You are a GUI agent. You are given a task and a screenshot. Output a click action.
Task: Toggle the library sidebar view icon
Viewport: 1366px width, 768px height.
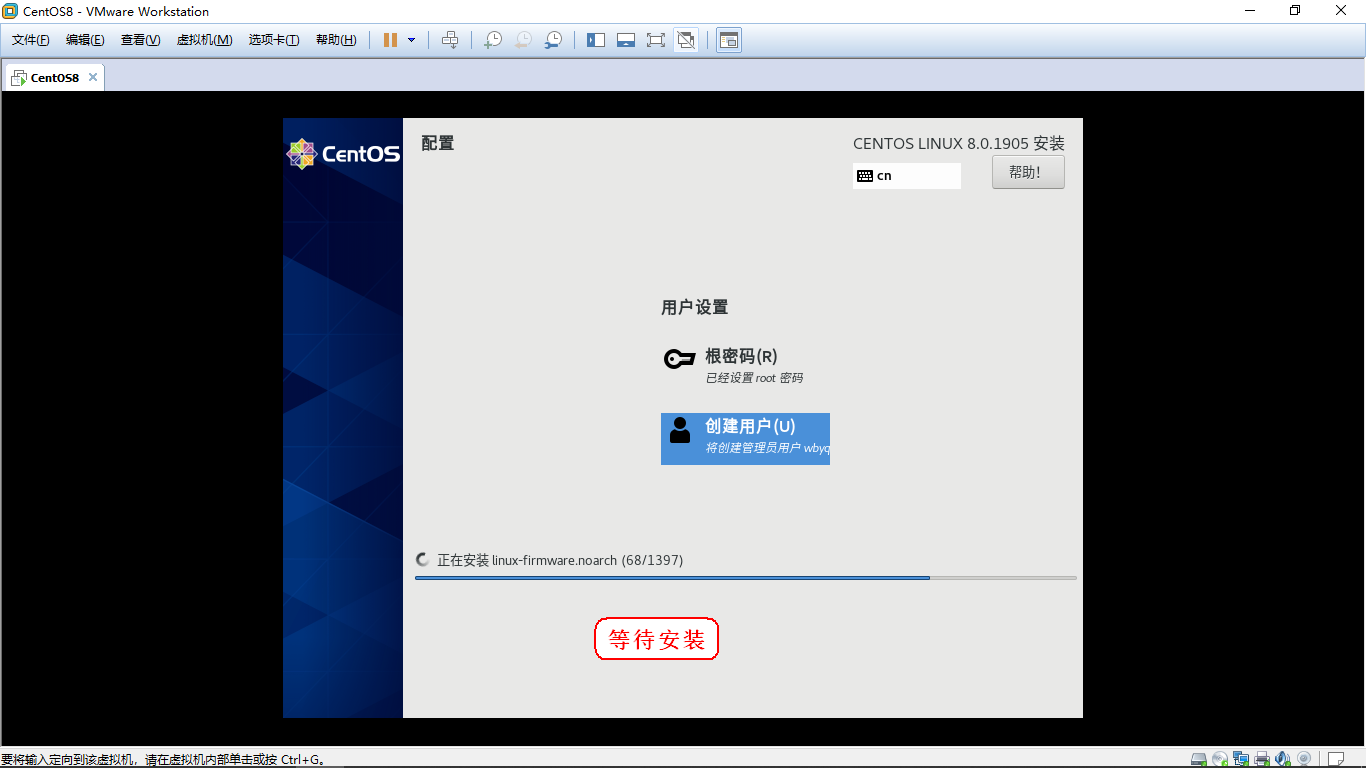pyautogui.click(x=596, y=40)
